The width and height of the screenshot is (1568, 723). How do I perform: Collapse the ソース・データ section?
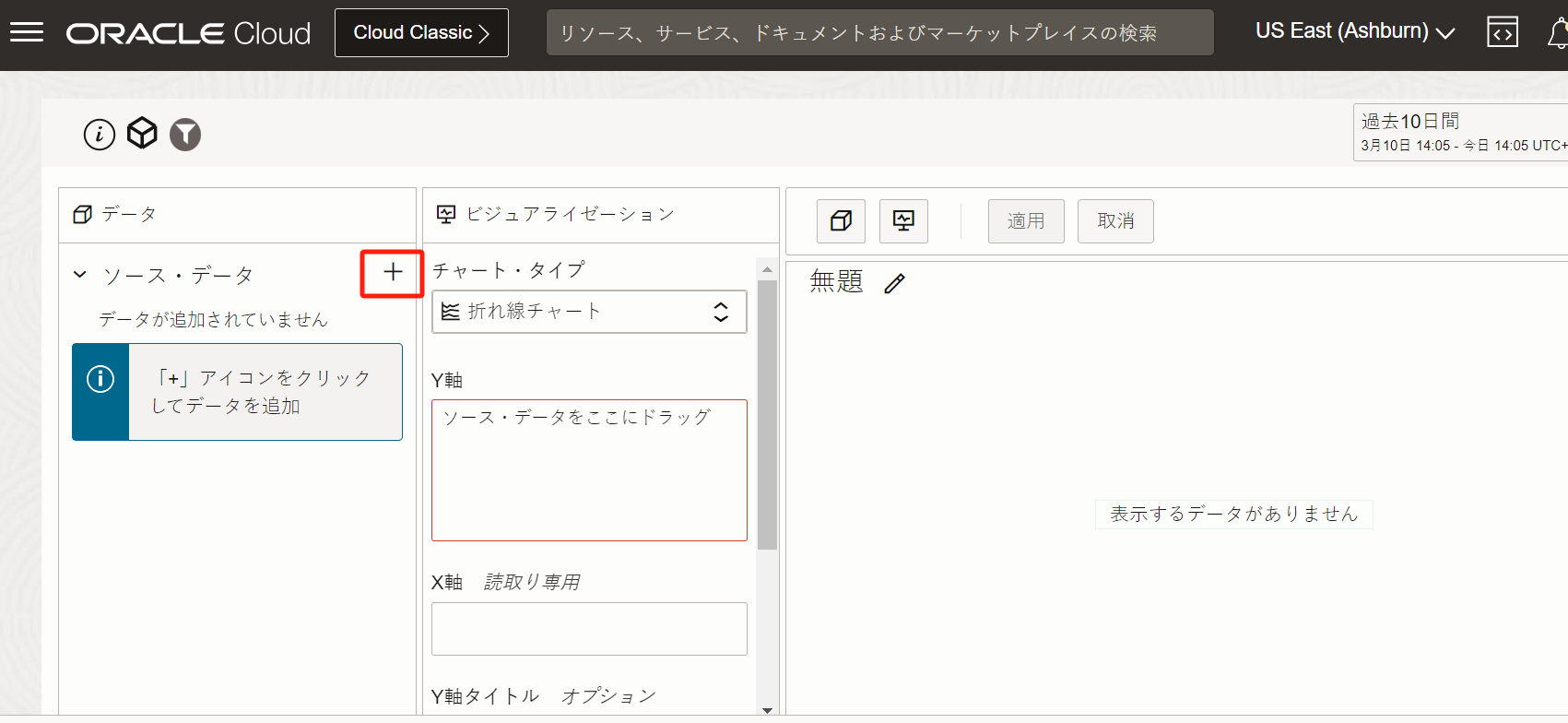tap(81, 275)
